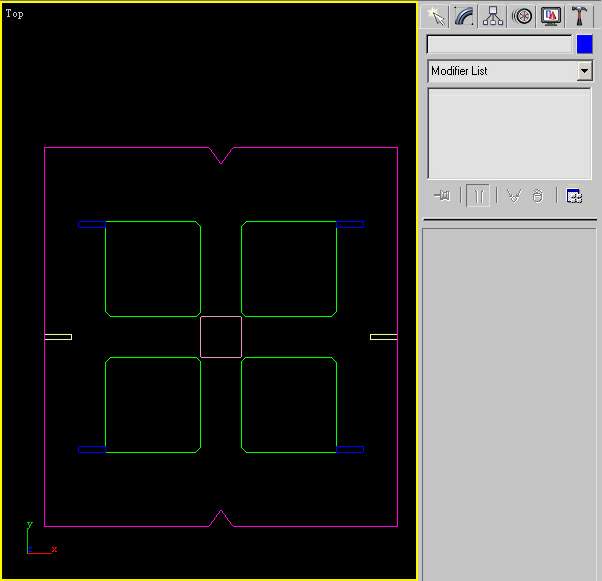Toggle the Pin Stack icon
The width and height of the screenshot is (602, 581).
442,196
